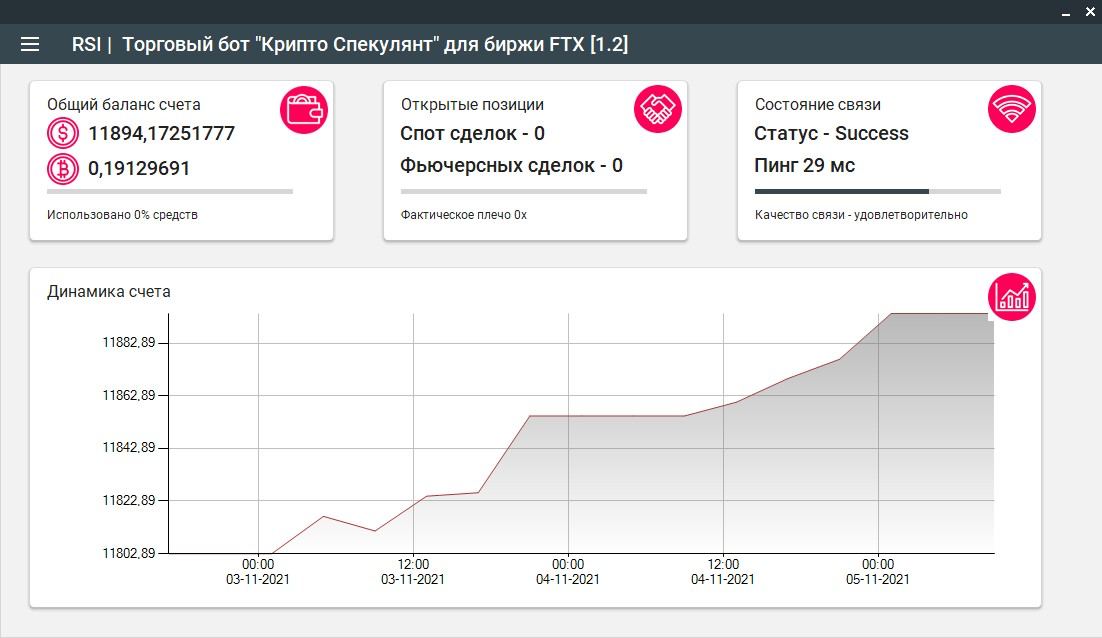Click the actual leverage progress bar

pyautogui.click(x=524, y=191)
